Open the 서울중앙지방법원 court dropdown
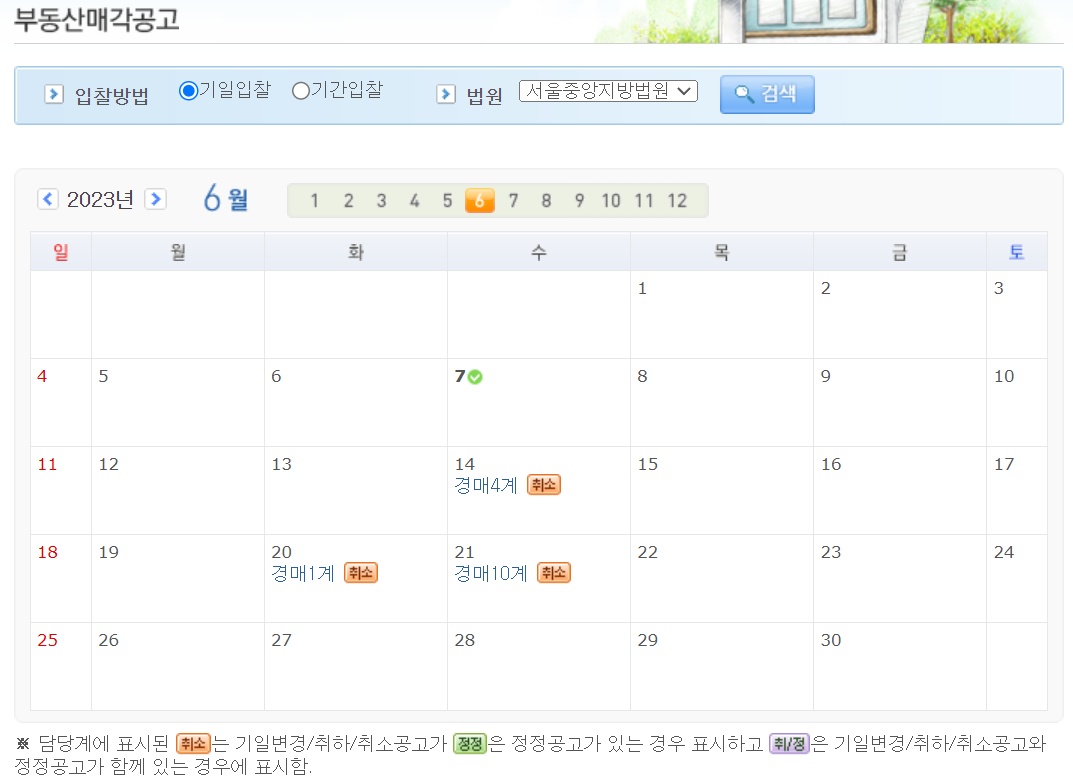Image resolution: width=1073 pixels, height=784 pixels. coord(607,89)
